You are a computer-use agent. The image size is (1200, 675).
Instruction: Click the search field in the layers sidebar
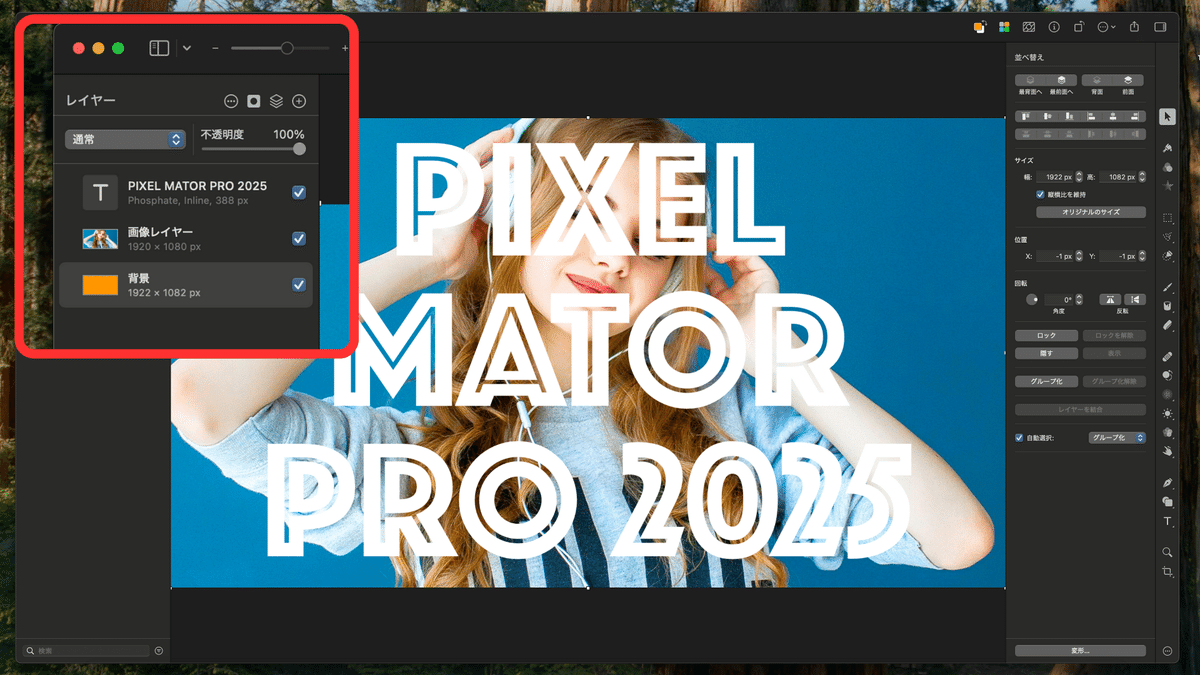(87, 651)
